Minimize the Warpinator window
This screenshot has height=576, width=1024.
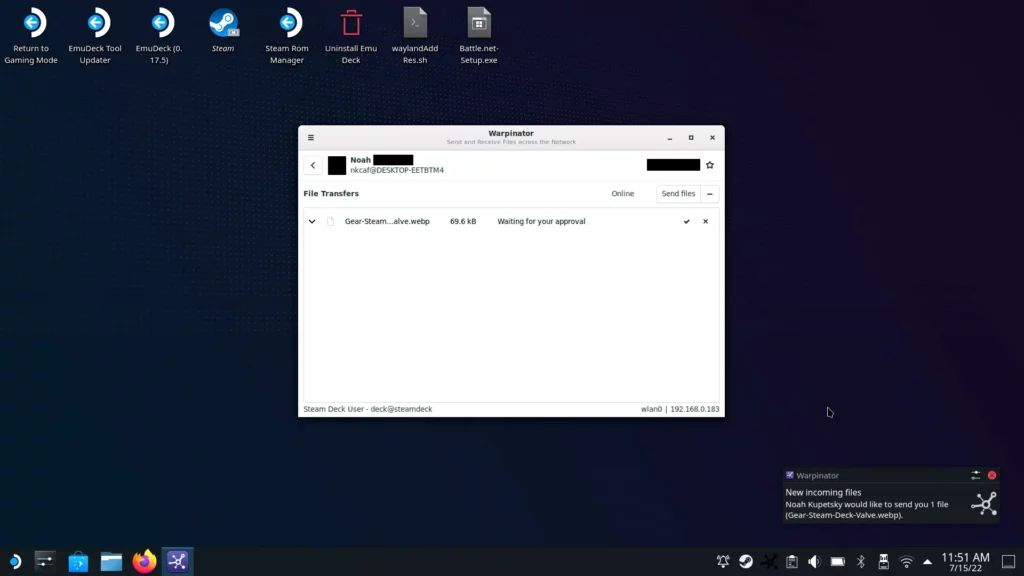pos(669,138)
